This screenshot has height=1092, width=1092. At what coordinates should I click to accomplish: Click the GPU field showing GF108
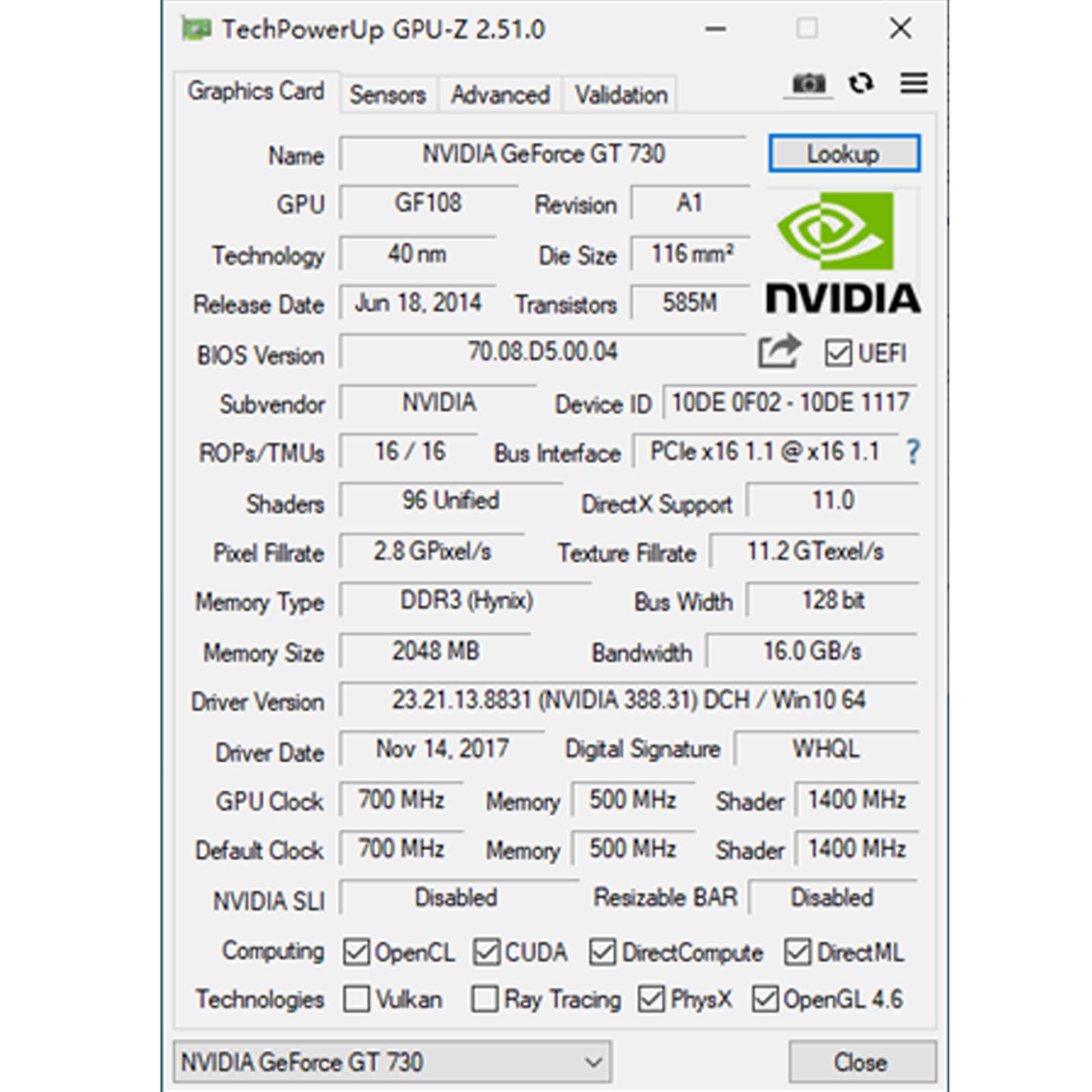point(429,203)
